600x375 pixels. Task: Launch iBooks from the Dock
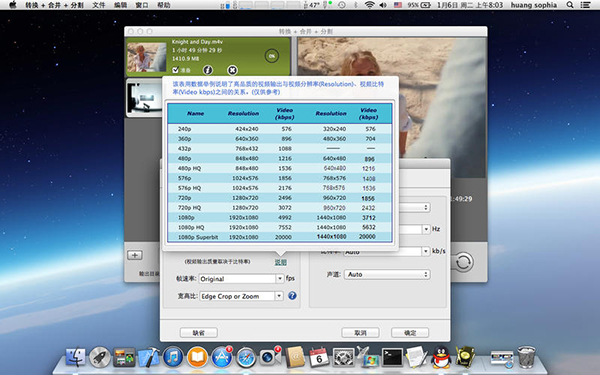[197, 357]
